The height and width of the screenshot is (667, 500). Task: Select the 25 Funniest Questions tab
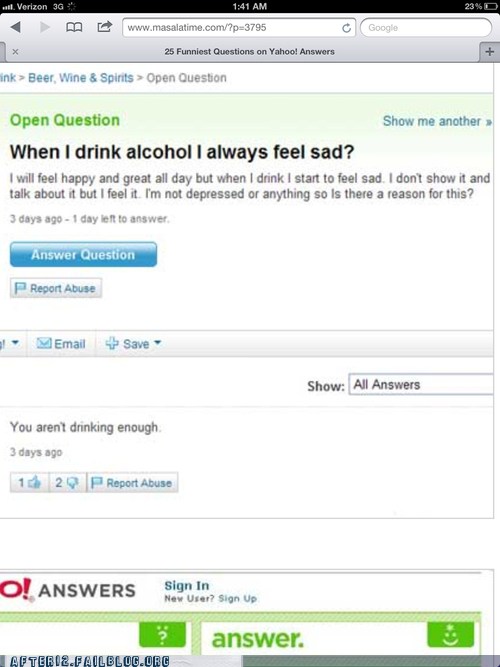click(249, 51)
